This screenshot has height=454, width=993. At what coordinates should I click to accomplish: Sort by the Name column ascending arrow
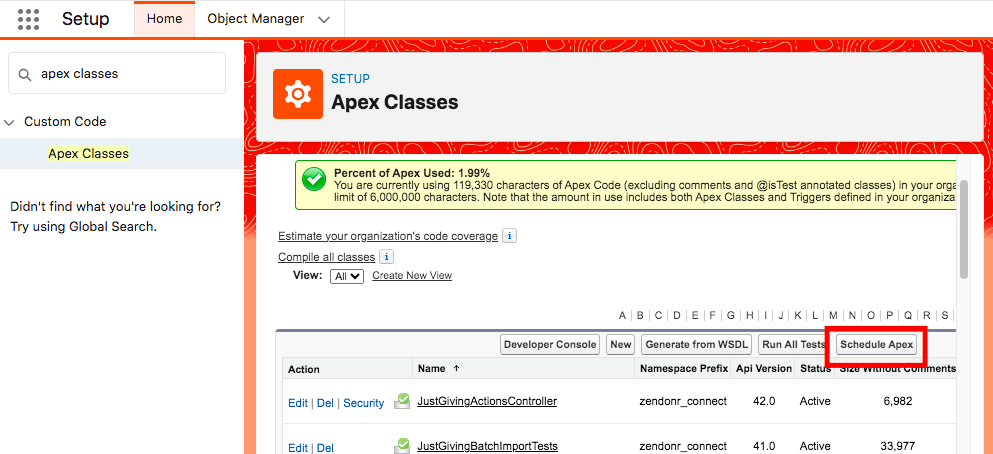click(457, 369)
